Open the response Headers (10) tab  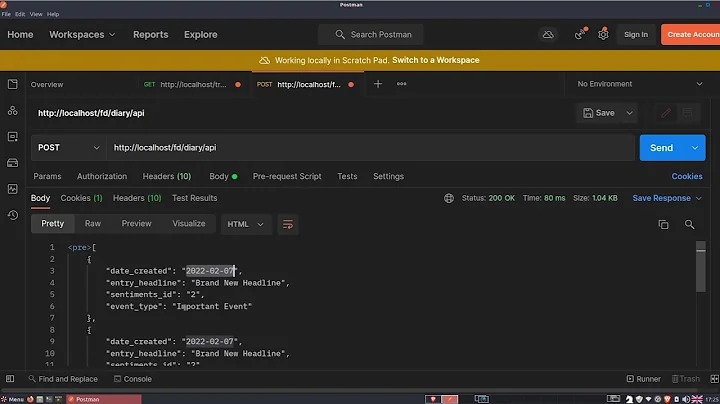137,198
